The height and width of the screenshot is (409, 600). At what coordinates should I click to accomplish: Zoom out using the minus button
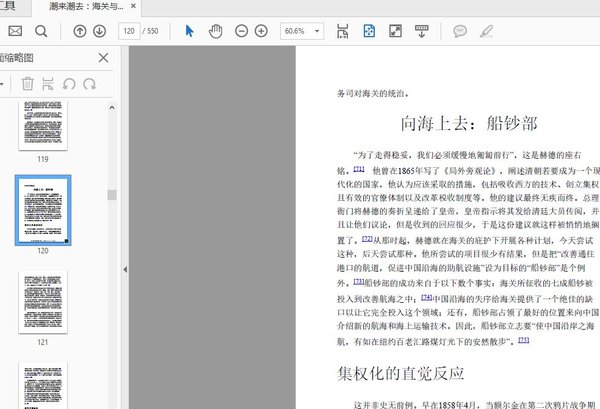coord(243,31)
